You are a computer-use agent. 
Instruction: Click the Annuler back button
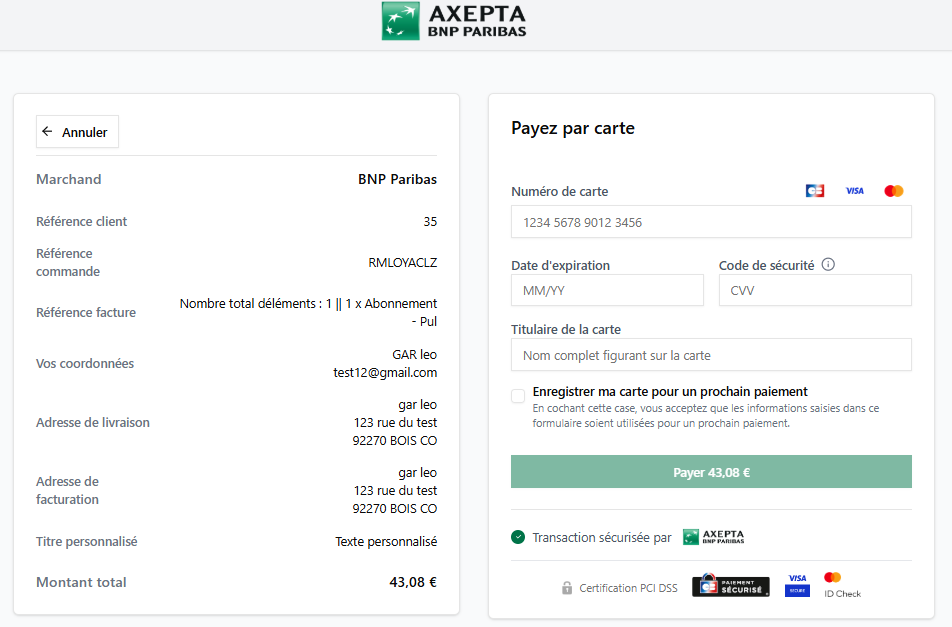coord(77,132)
